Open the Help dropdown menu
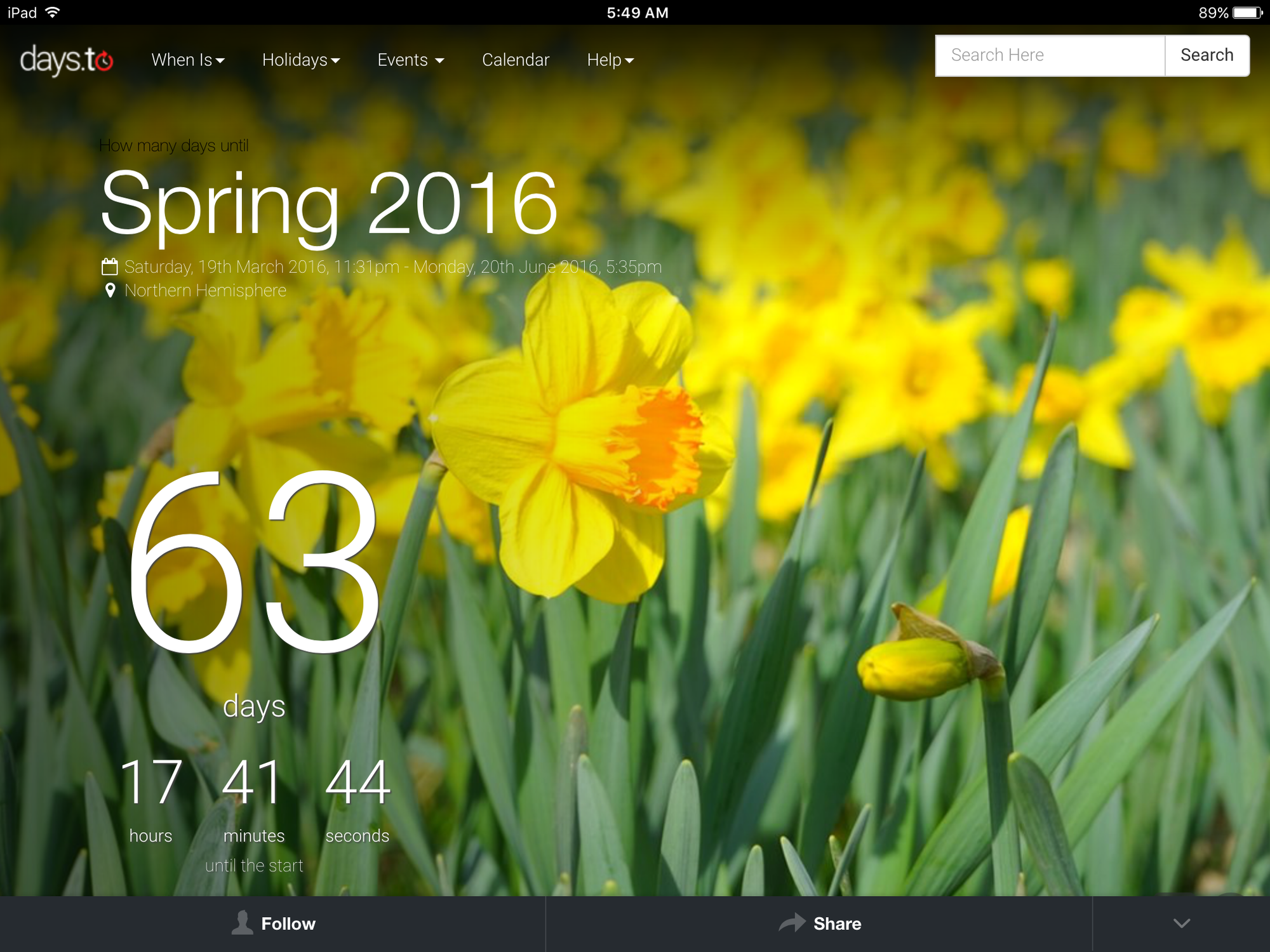The image size is (1270, 952). coord(610,60)
